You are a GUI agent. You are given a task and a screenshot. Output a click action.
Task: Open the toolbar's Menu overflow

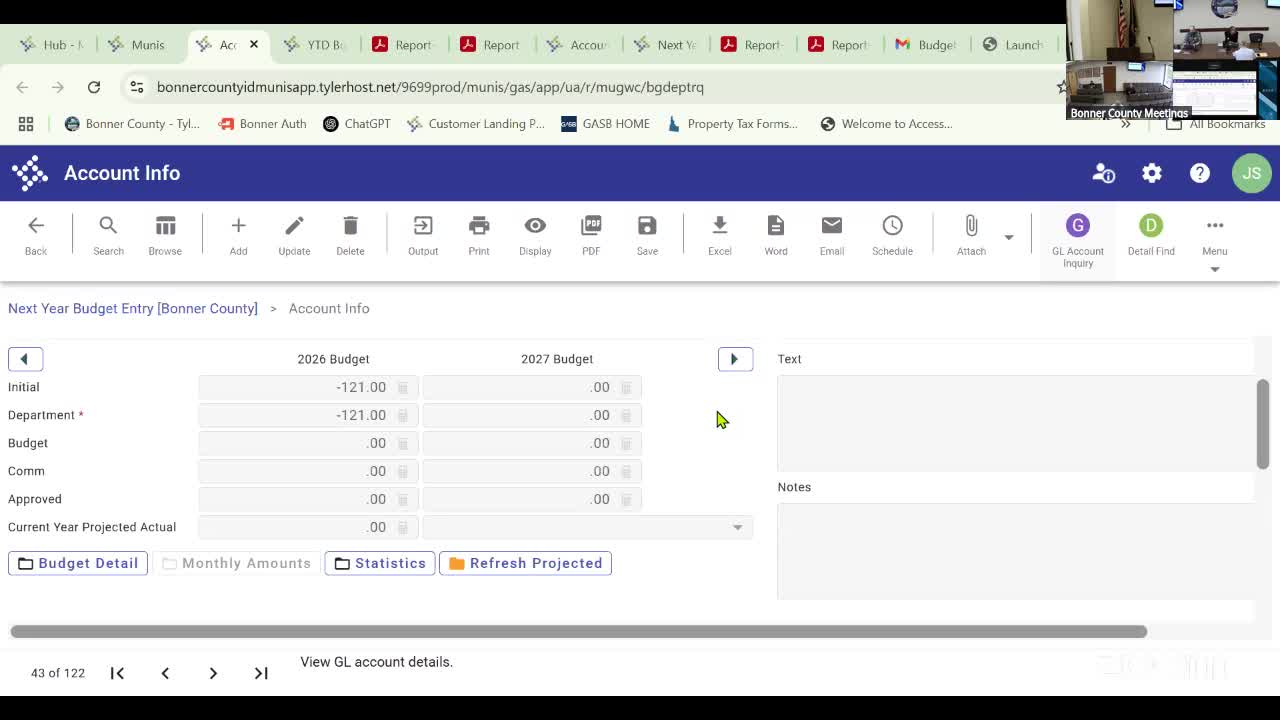pyautogui.click(x=1215, y=242)
